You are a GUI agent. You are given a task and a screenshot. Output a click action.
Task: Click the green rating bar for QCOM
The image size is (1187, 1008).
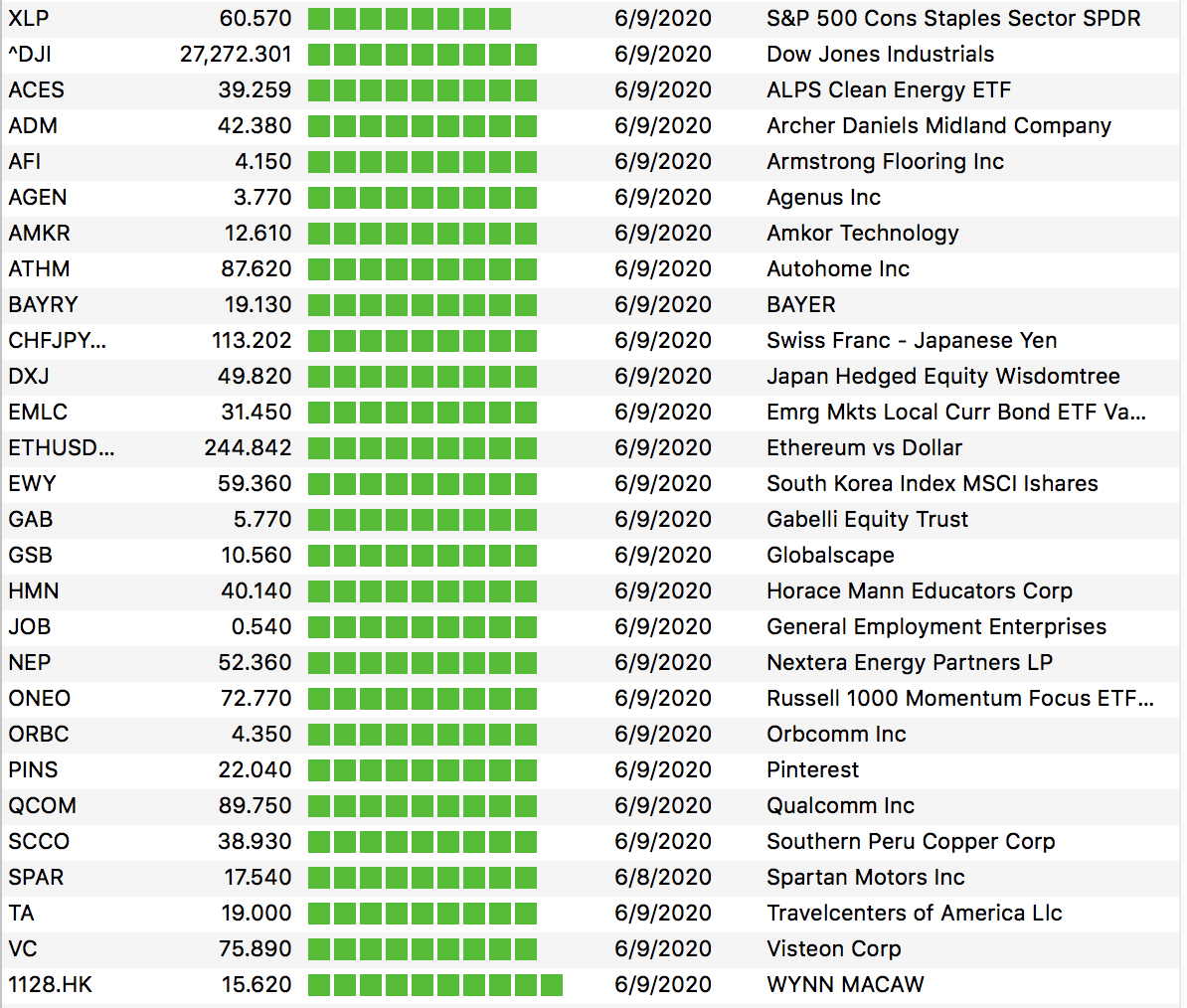click(x=423, y=806)
